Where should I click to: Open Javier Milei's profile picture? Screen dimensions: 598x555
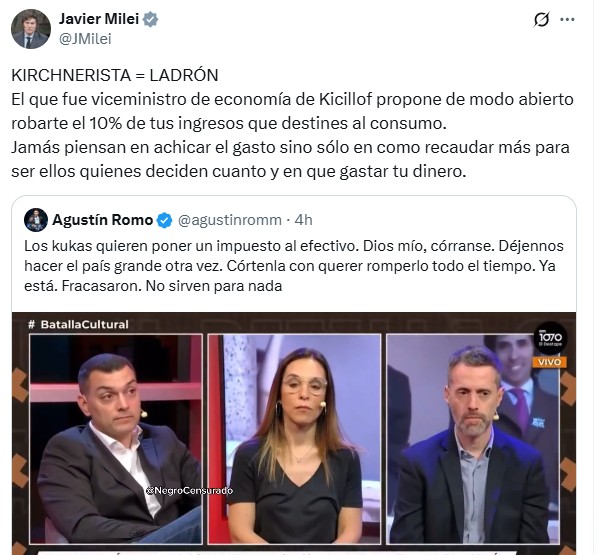pyautogui.click(x=31, y=29)
